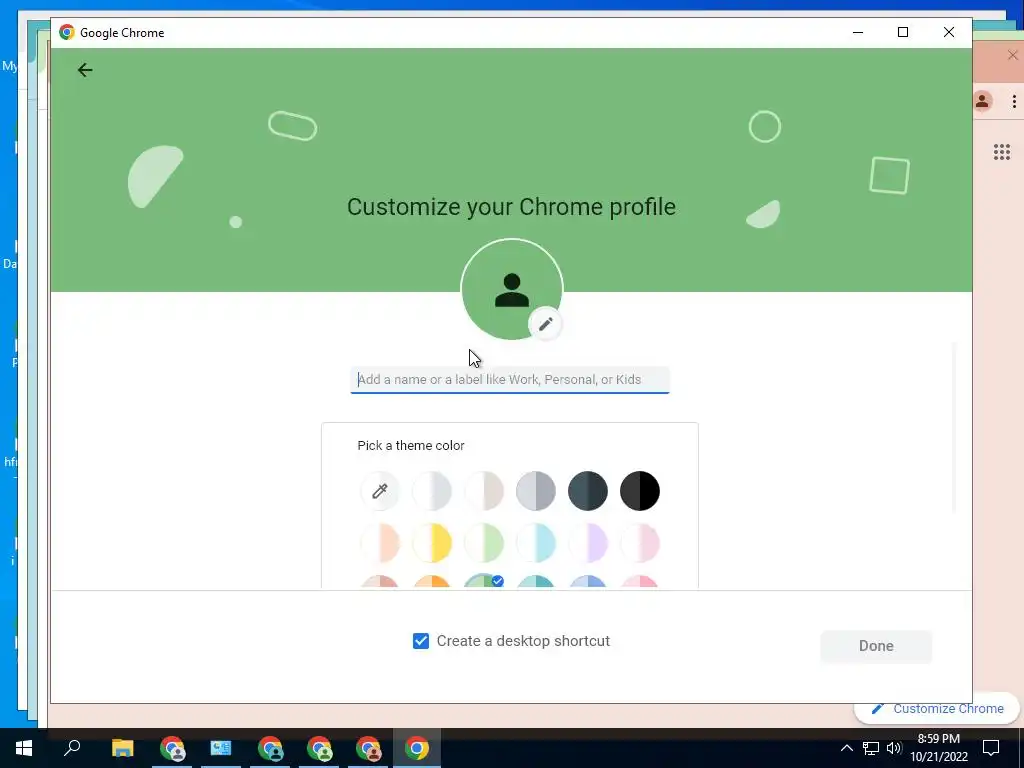Open custom color picker eyedropper swatch
Viewport: 1024px width, 768px height.
click(379, 490)
